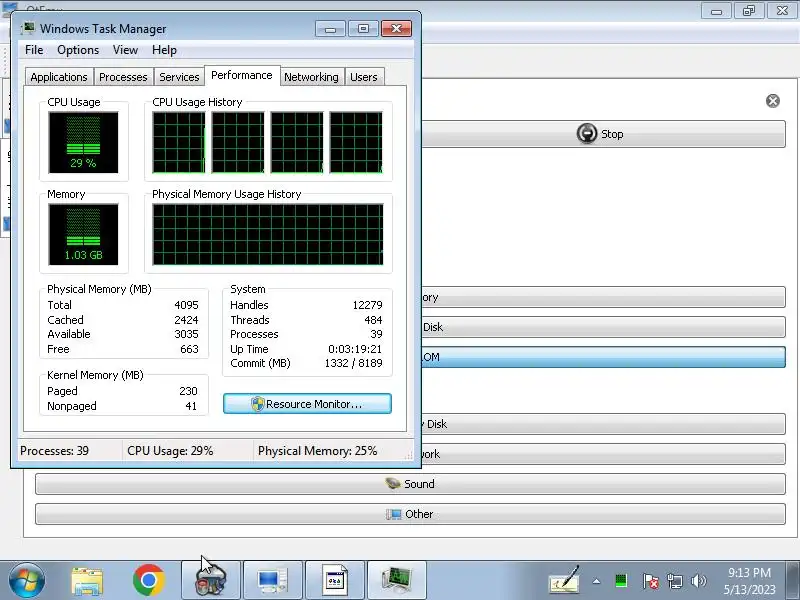Maximize the Windows Task Manager window
Image resolution: width=800 pixels, height=600 pixels.
(x=363, y=29)
